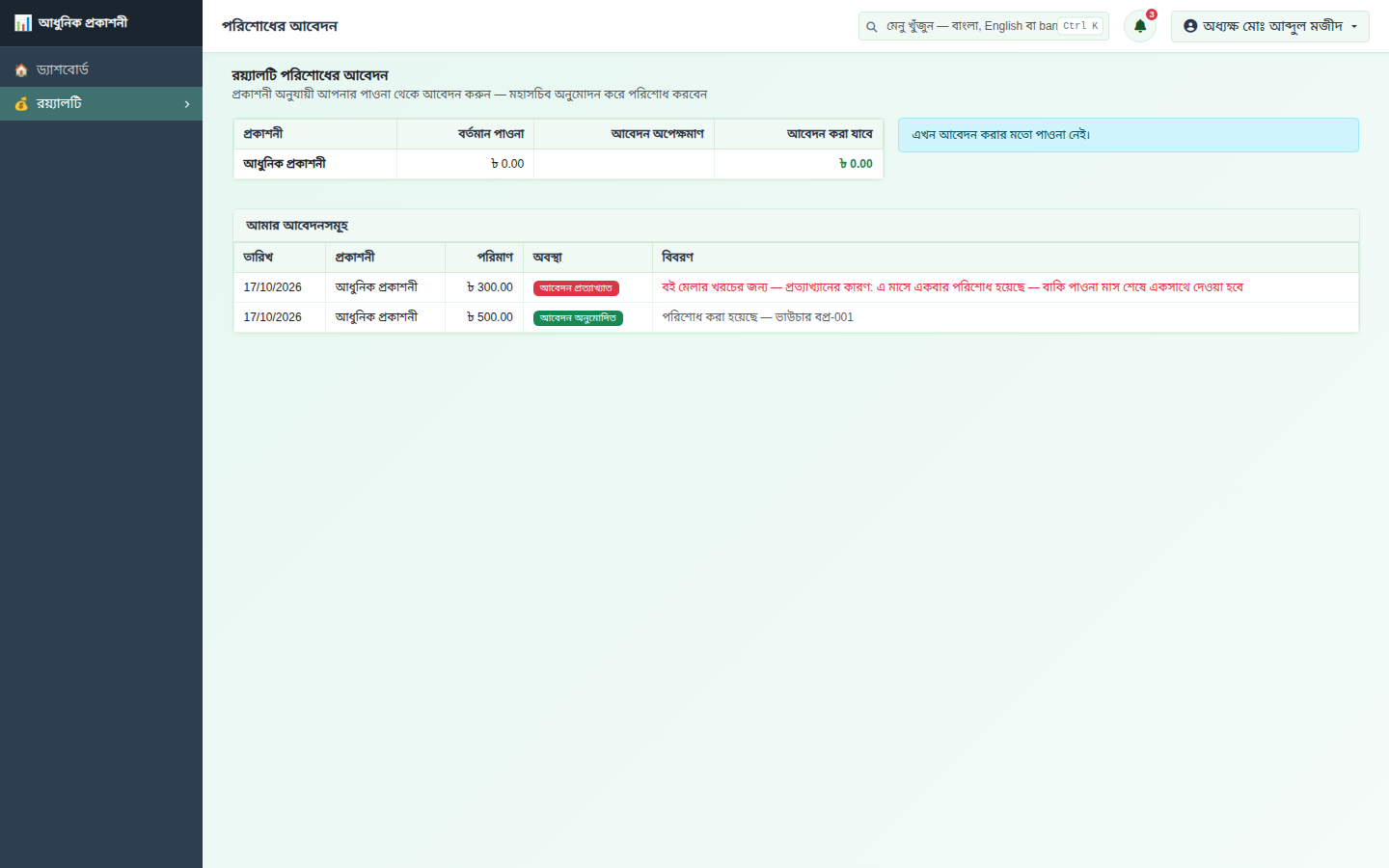Viewport: 1389px width, 868px height.
Task: Click the user avatar icon
Action: (1190, 26)
